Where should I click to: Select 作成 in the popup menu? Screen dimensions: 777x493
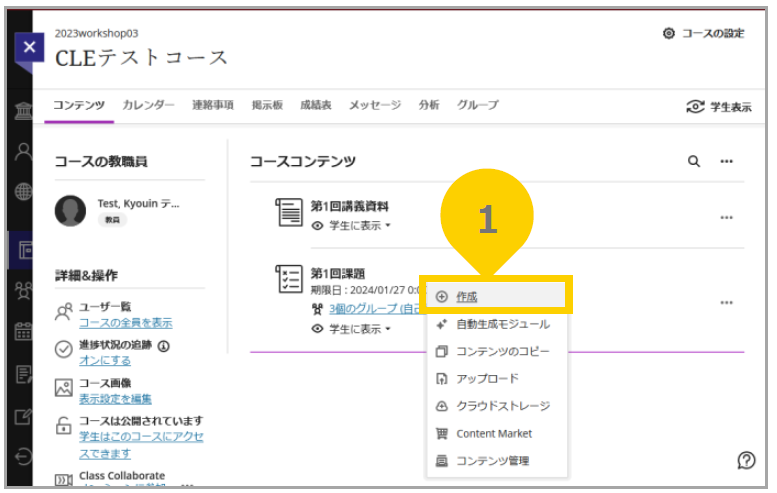click(496, 296)
